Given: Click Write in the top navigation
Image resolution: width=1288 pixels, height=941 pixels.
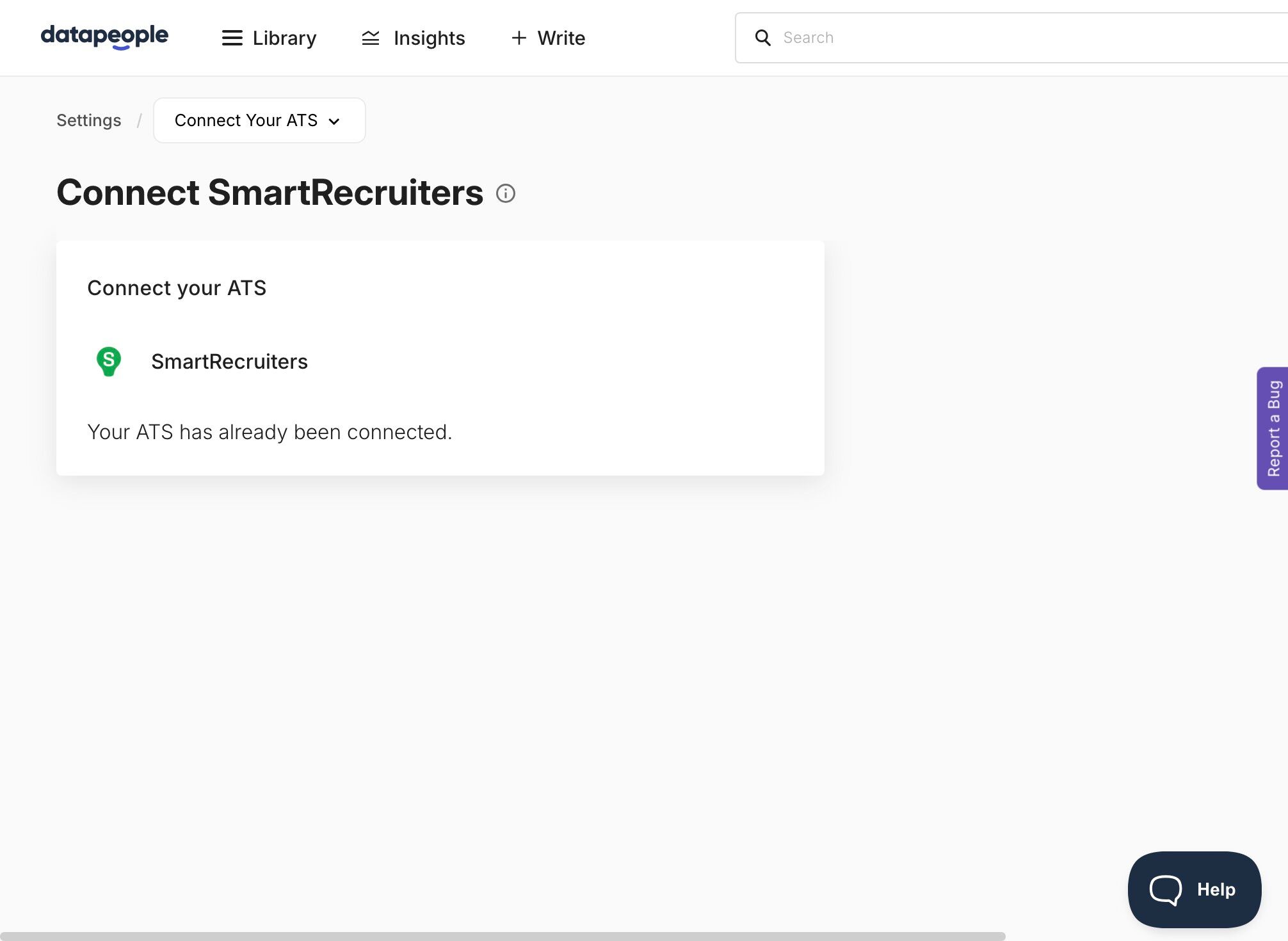Looking at the screenshot, I should coord(561,38).
